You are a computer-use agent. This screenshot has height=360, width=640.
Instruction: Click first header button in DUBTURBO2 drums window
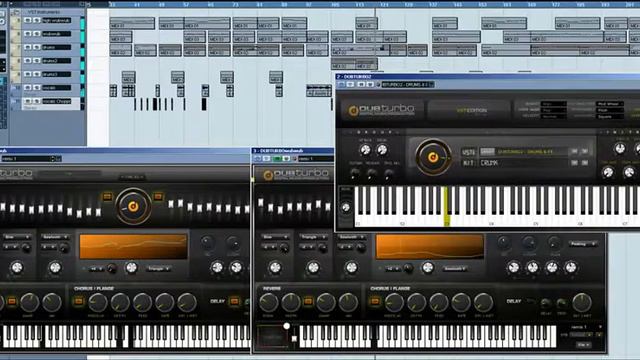tap(342, 84)
